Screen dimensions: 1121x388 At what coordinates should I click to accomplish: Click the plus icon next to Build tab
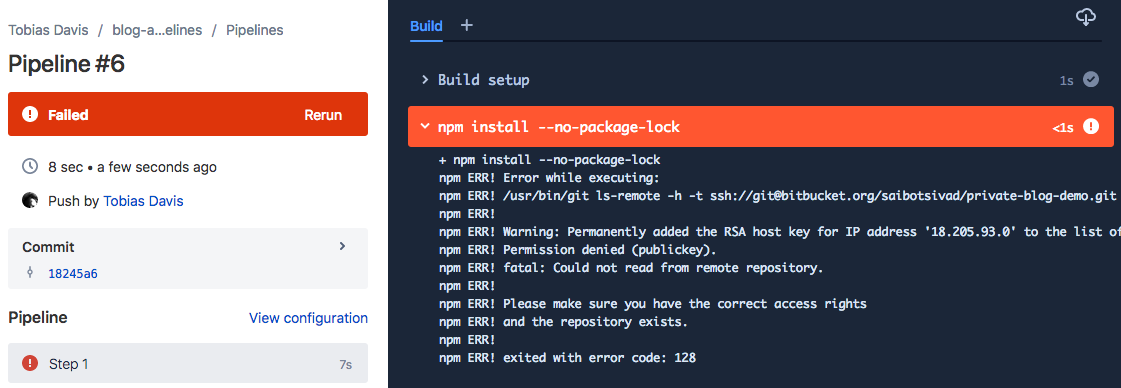pos(466,26)
